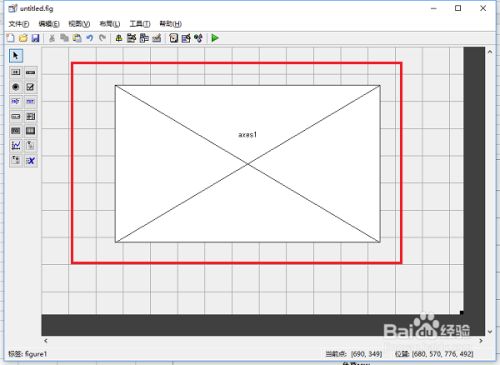Screen dimensions: 500x365
Task: Open the Property Inspector
Action: pyautogui.click(x=186, y=38)
